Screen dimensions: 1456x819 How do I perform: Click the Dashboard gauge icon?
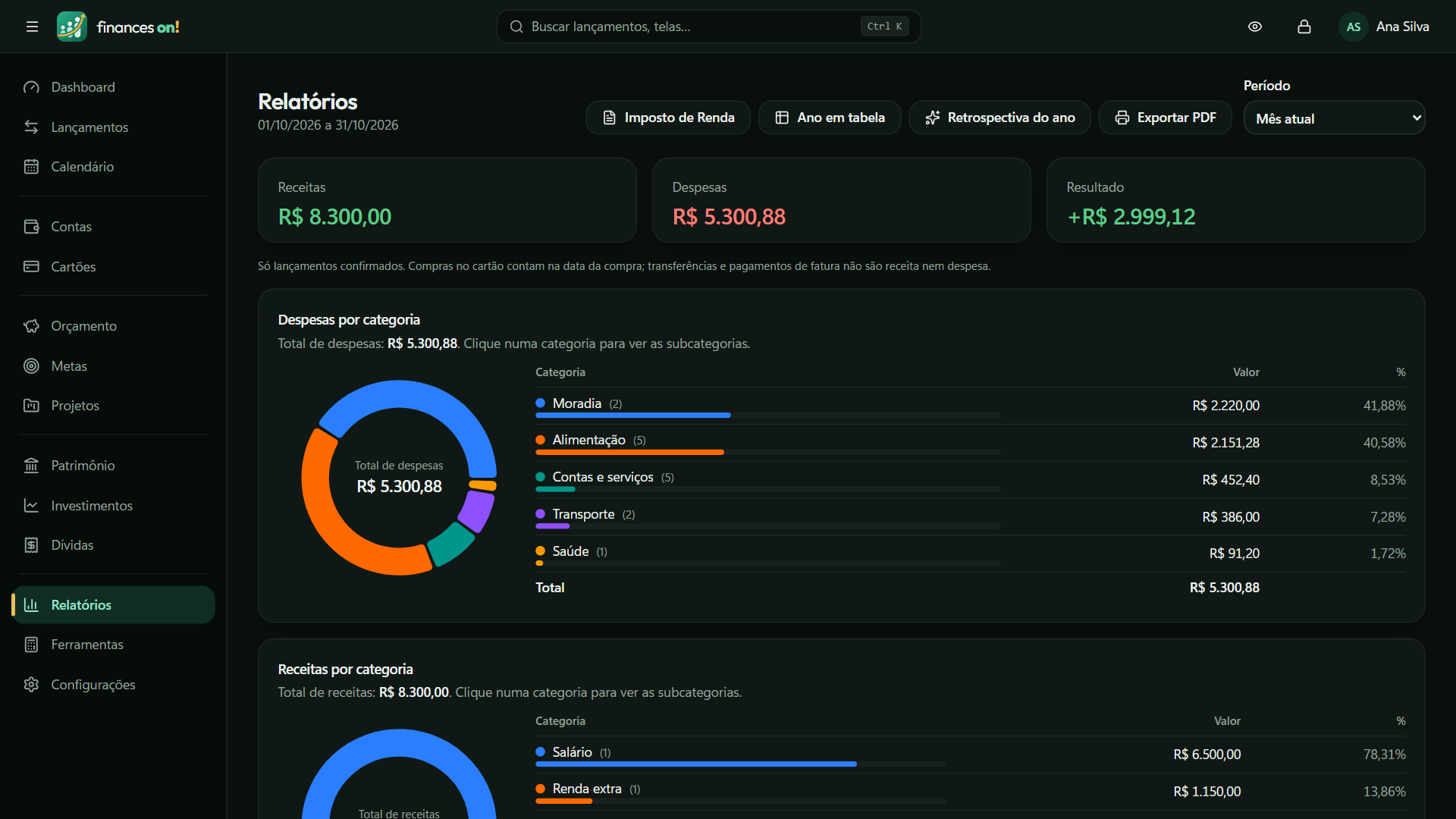31,87
